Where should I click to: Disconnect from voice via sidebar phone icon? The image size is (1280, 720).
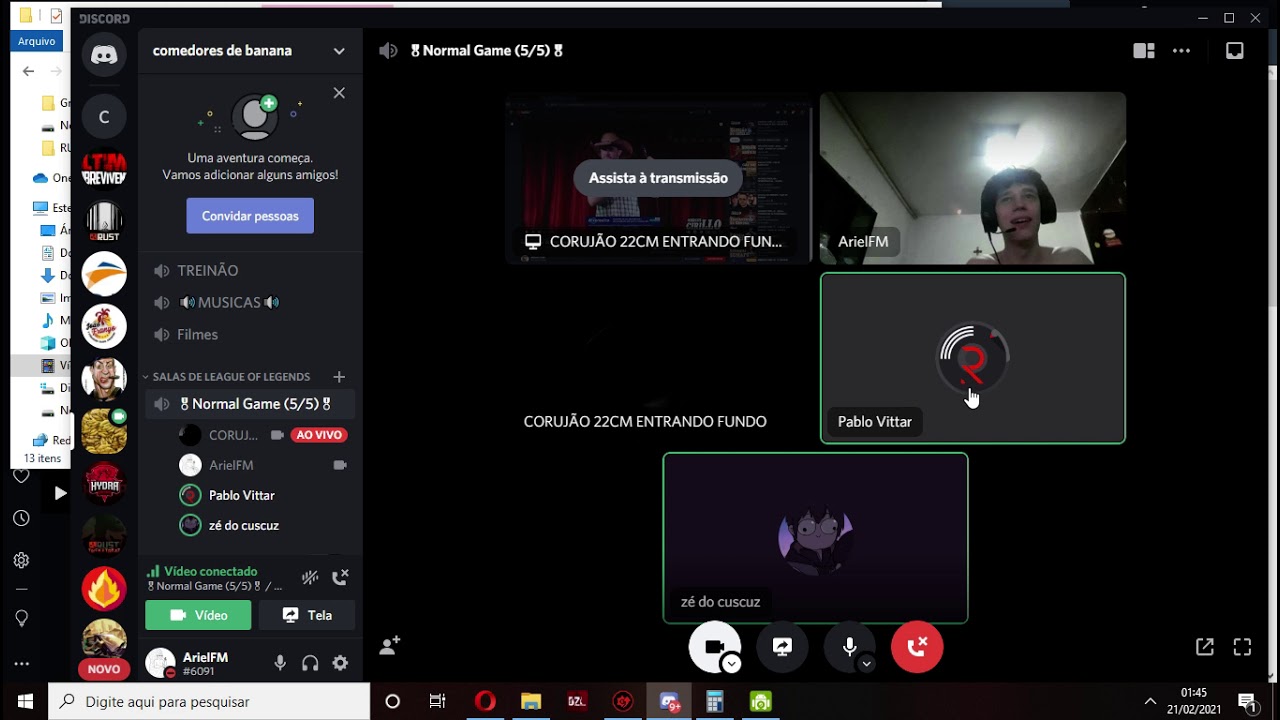click(340, 577)
